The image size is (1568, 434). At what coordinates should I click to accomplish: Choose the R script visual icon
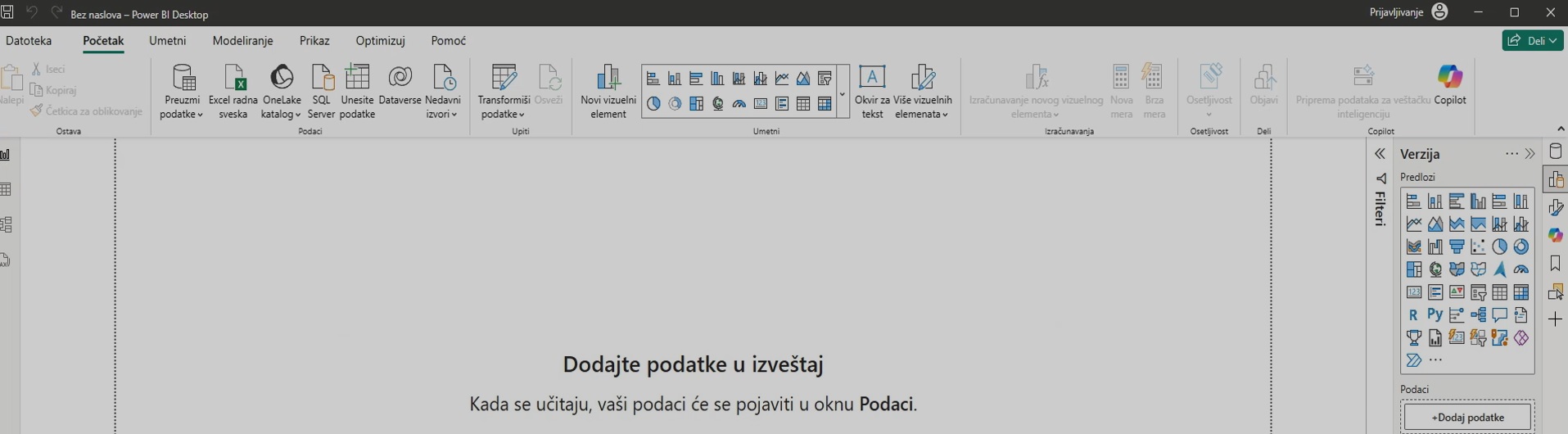[1413, 315]
